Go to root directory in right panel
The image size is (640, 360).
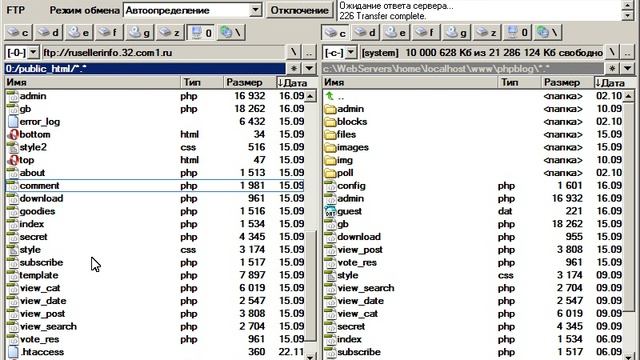pos(611,53)
